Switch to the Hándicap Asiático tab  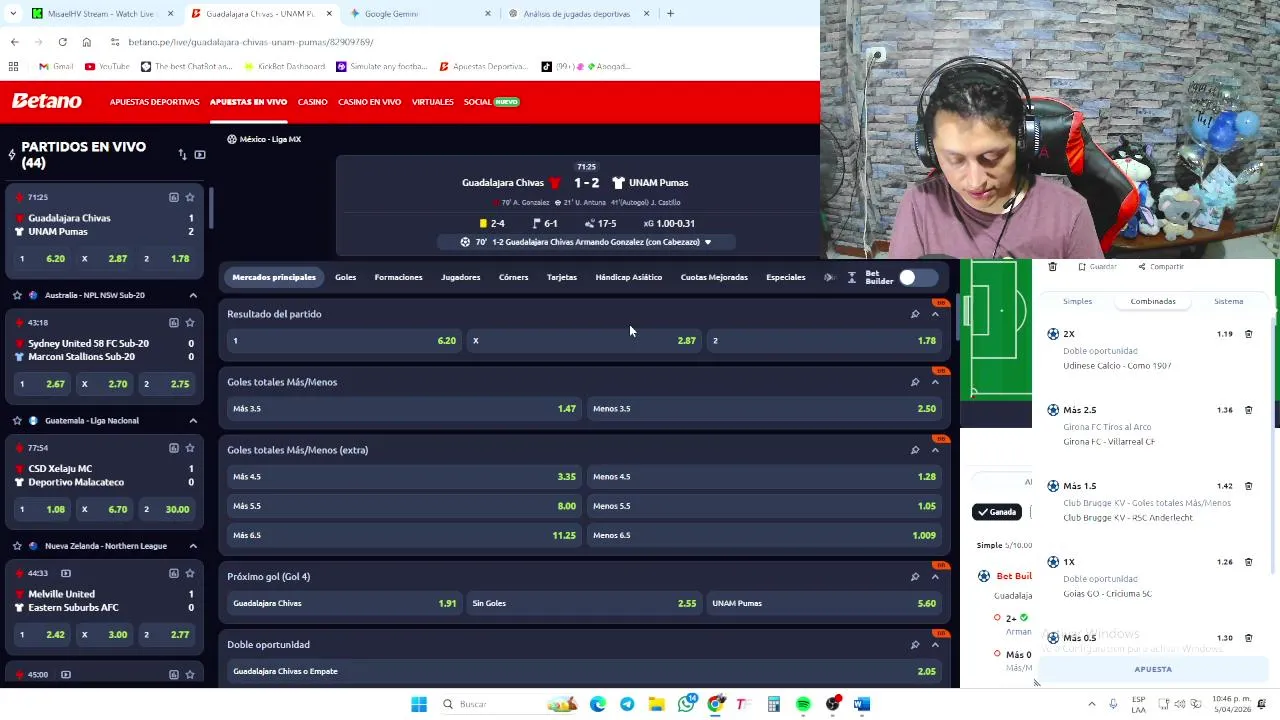click(628, 277)
